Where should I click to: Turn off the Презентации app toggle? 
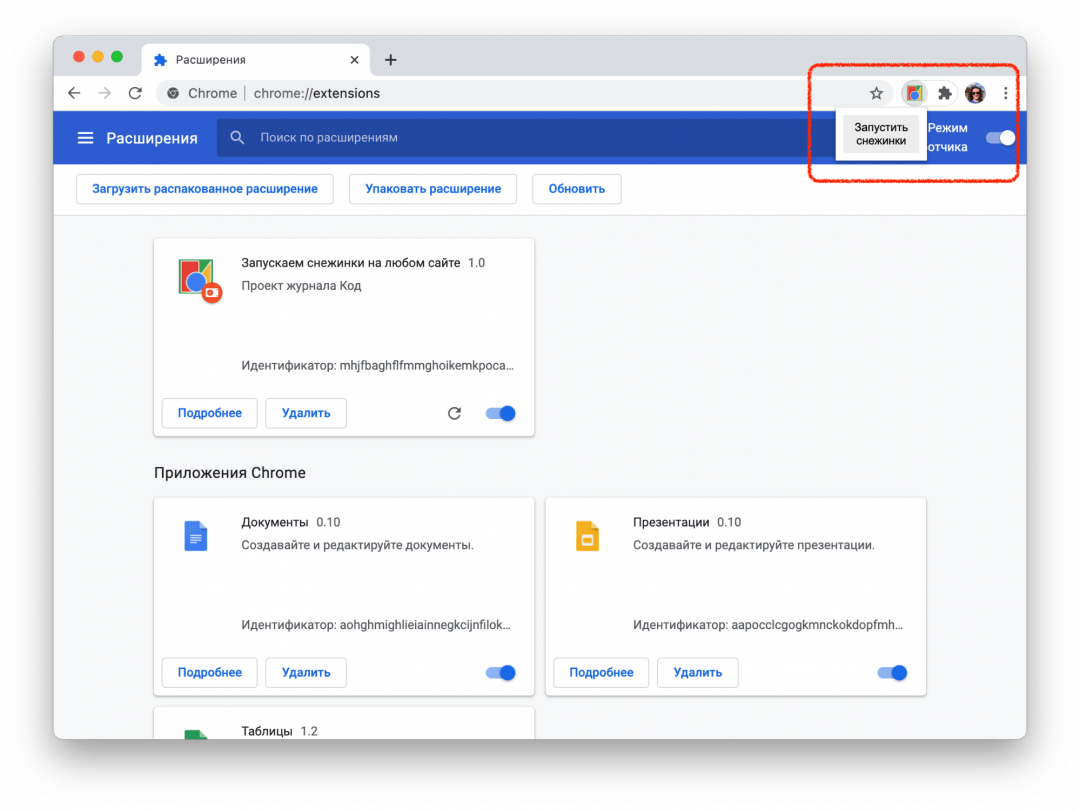pyautogui.click(x=892, y=673)
